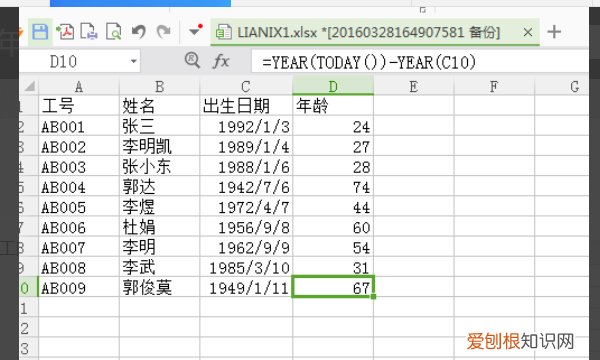Image resolution: width=600 pixels, height=360 pixels.
Task: Redo the last undone action
Action: (x=164, y=32)
